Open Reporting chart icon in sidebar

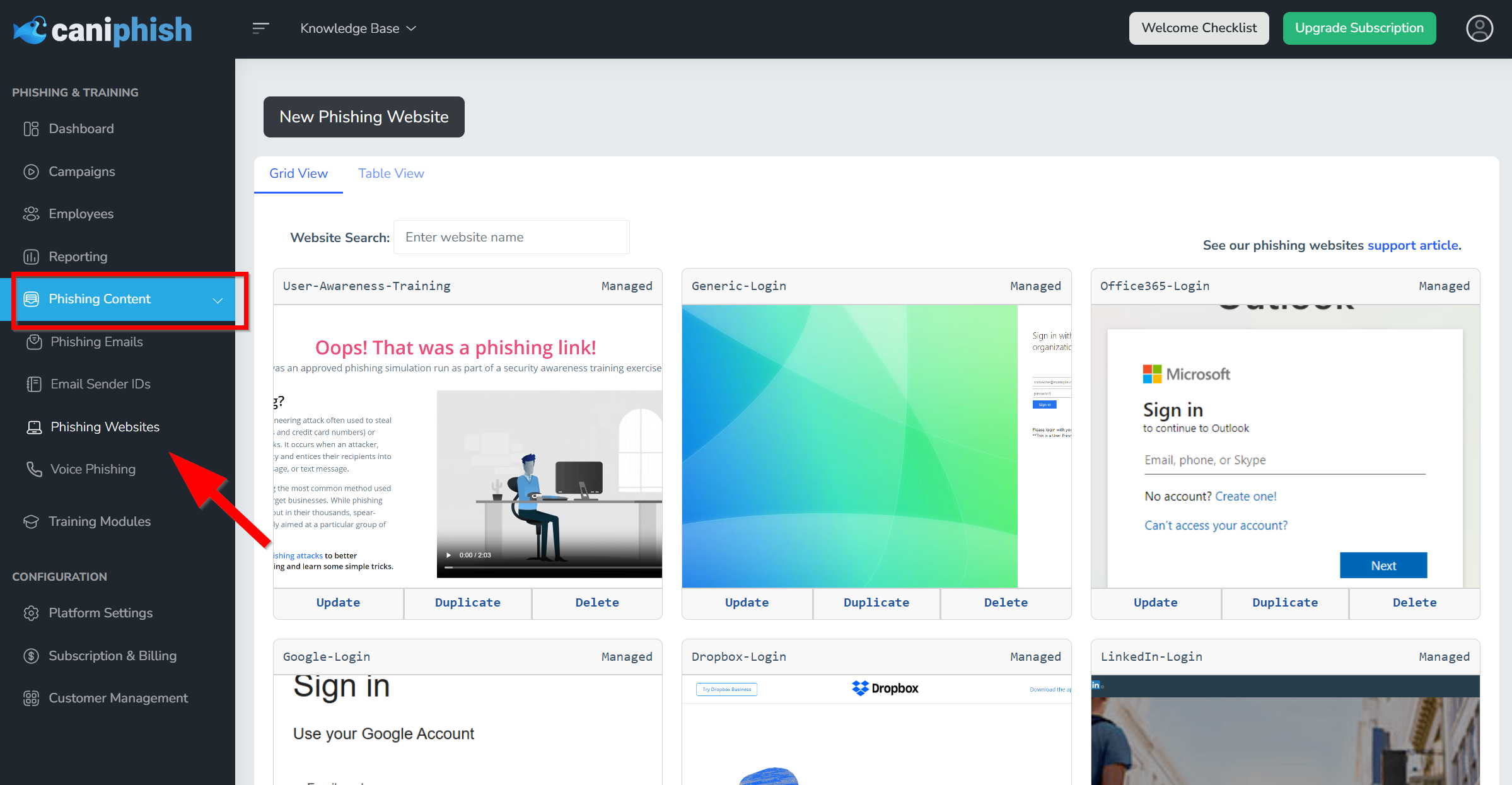tap(31, 257)
